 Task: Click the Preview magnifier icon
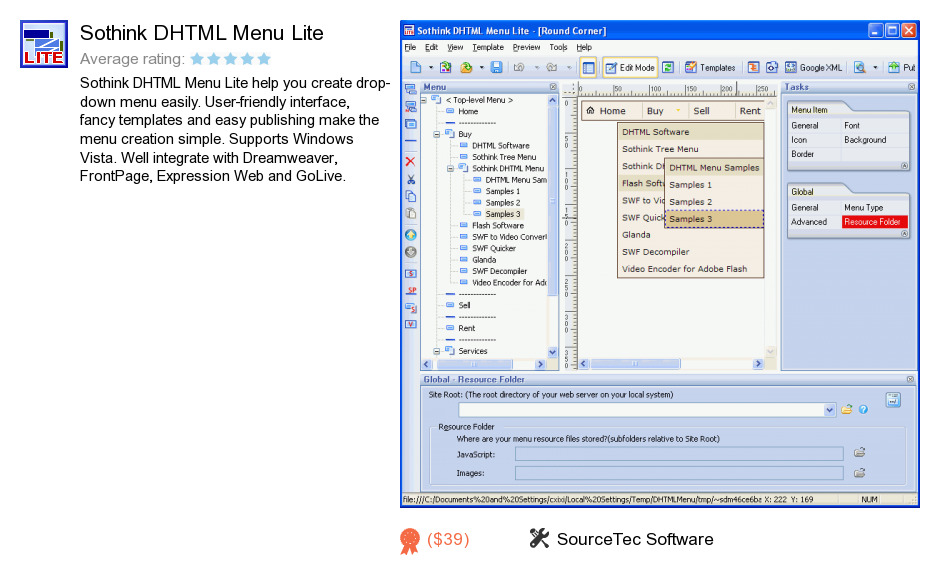(x=860, y=68)
